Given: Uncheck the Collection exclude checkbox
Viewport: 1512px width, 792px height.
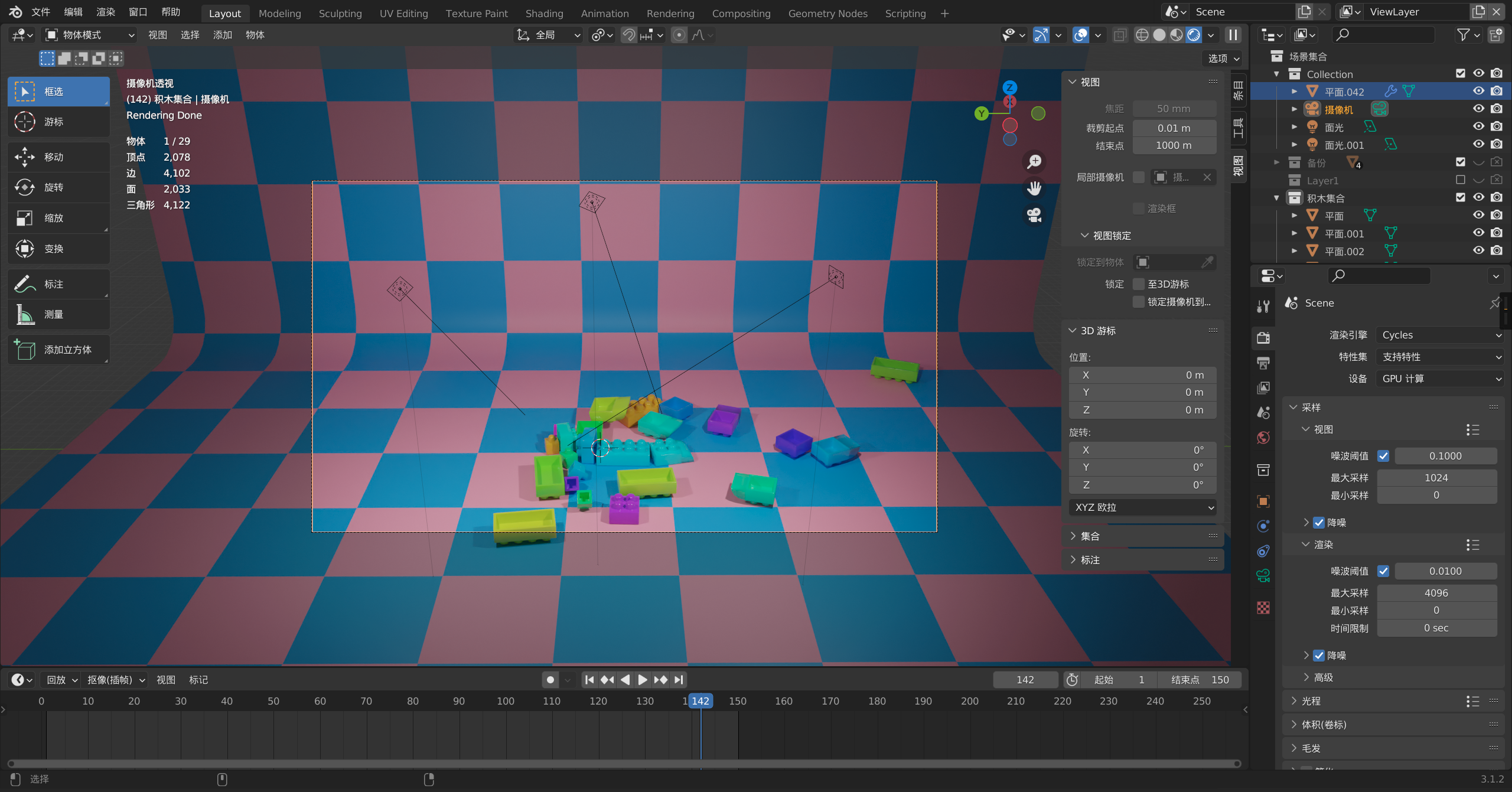Looking at the screenshot, I should coord(1461,73).
